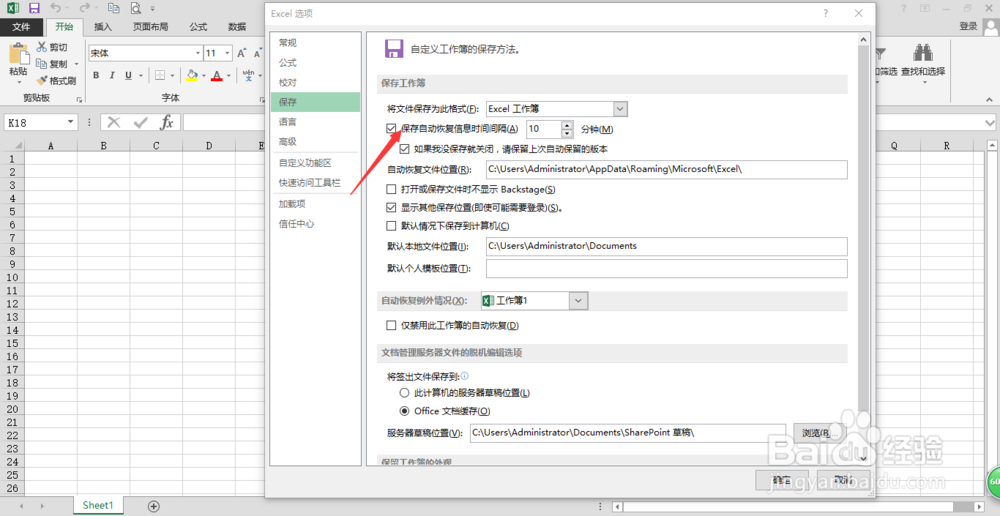The height and width of the screenshot is (516, 1000).
Task: Open the font color dropdown arrow
Action: click(228, 76)
